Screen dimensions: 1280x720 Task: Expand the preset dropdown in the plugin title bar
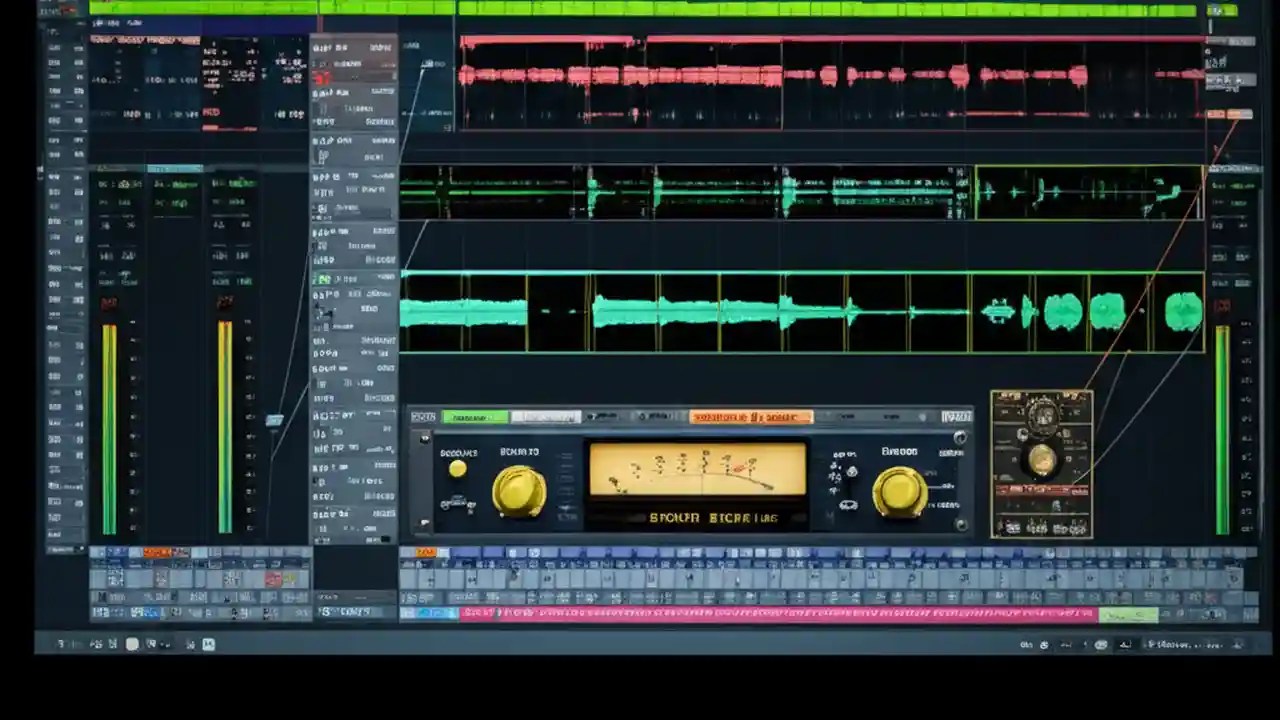(x=545, y=417)
